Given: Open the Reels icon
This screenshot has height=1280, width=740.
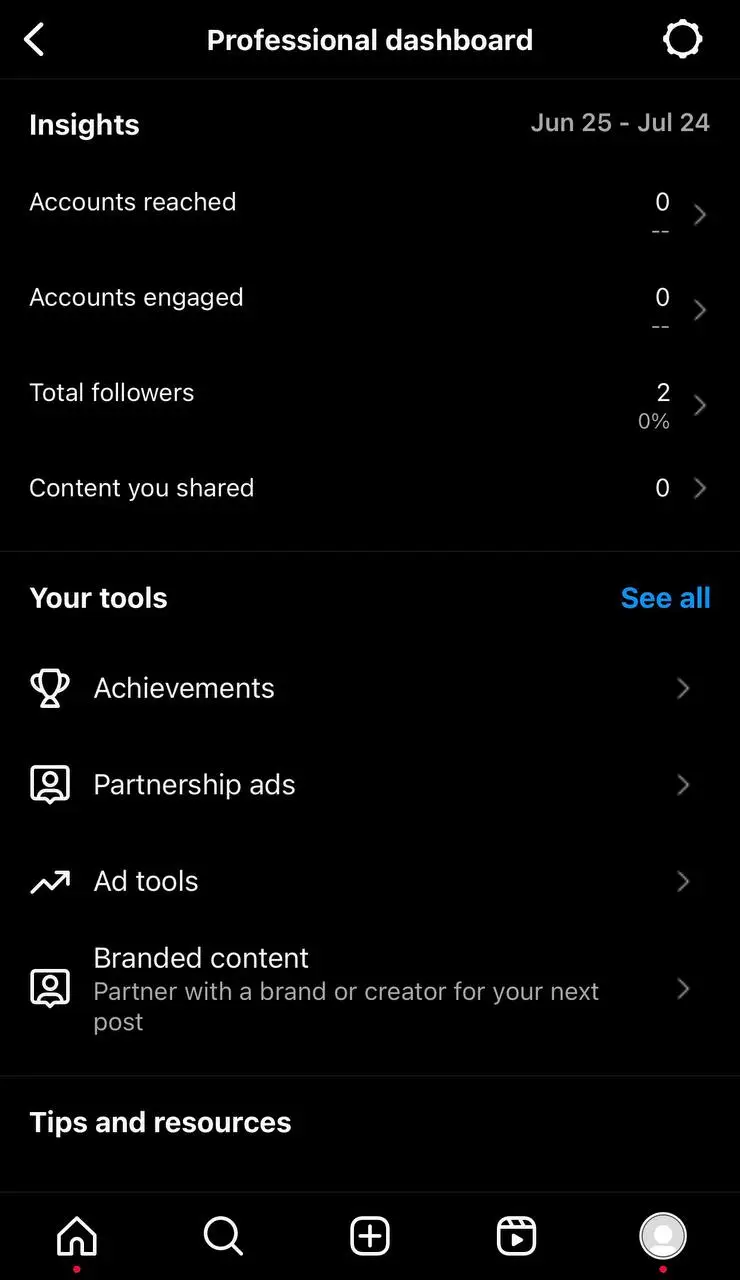Looking at the screenshot, I should point(516,1236).
